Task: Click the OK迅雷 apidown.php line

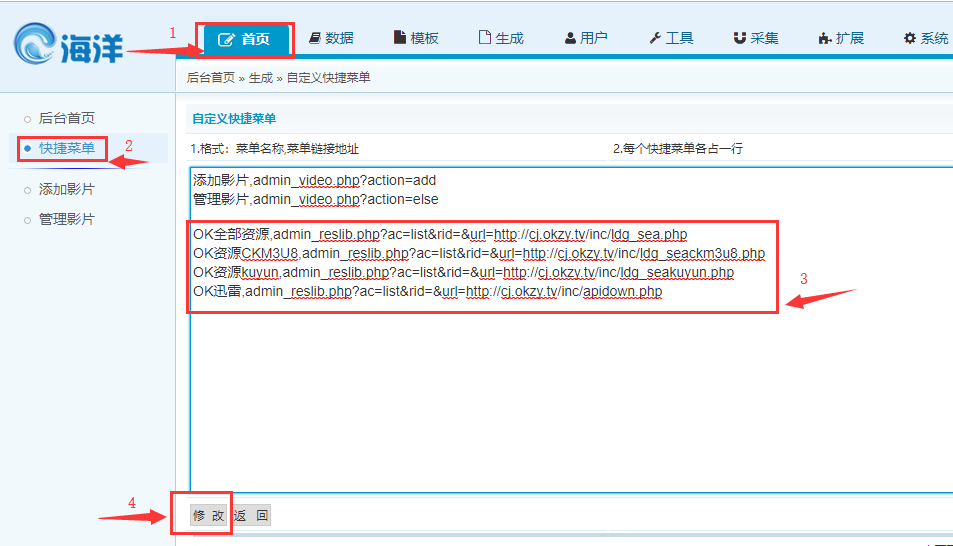Action: 427,291
